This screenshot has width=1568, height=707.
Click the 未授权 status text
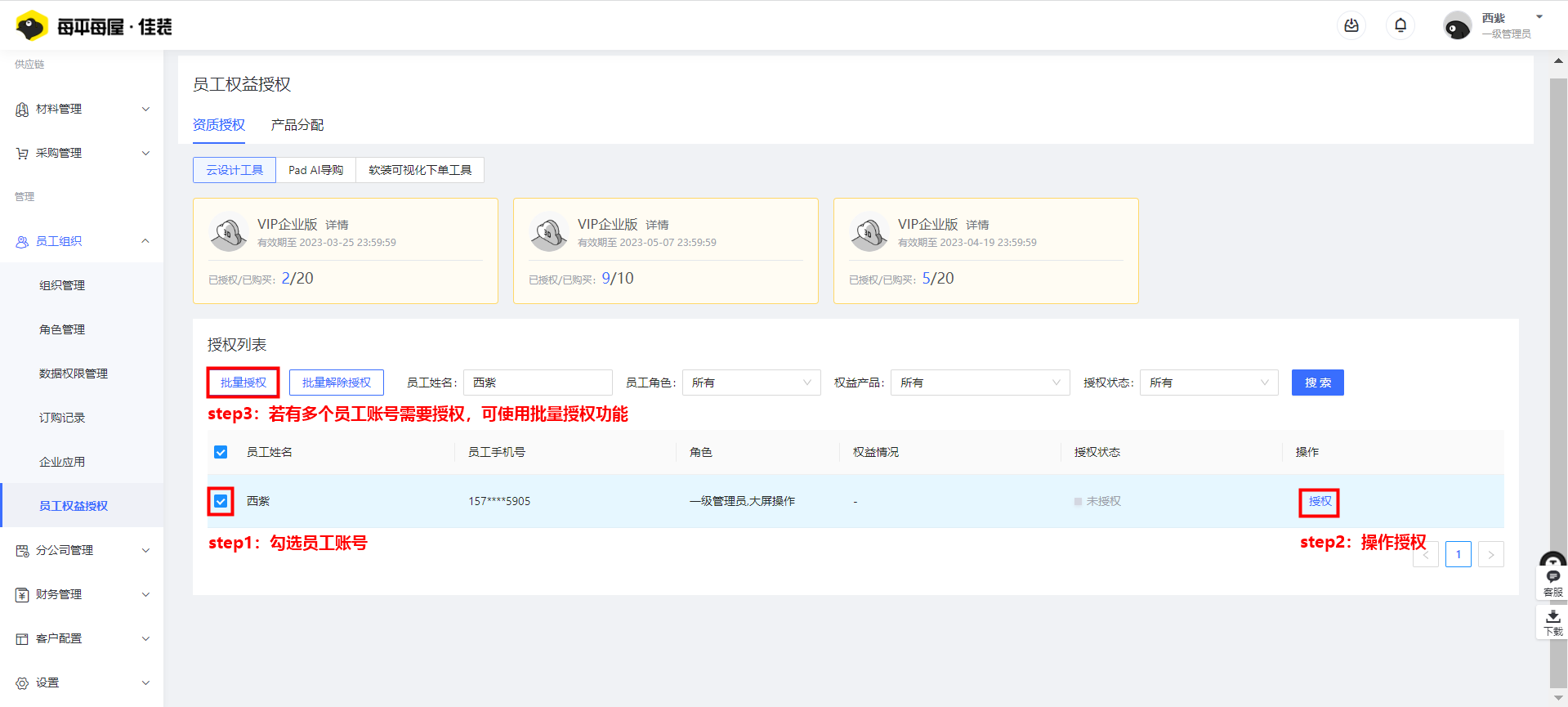1103,501
